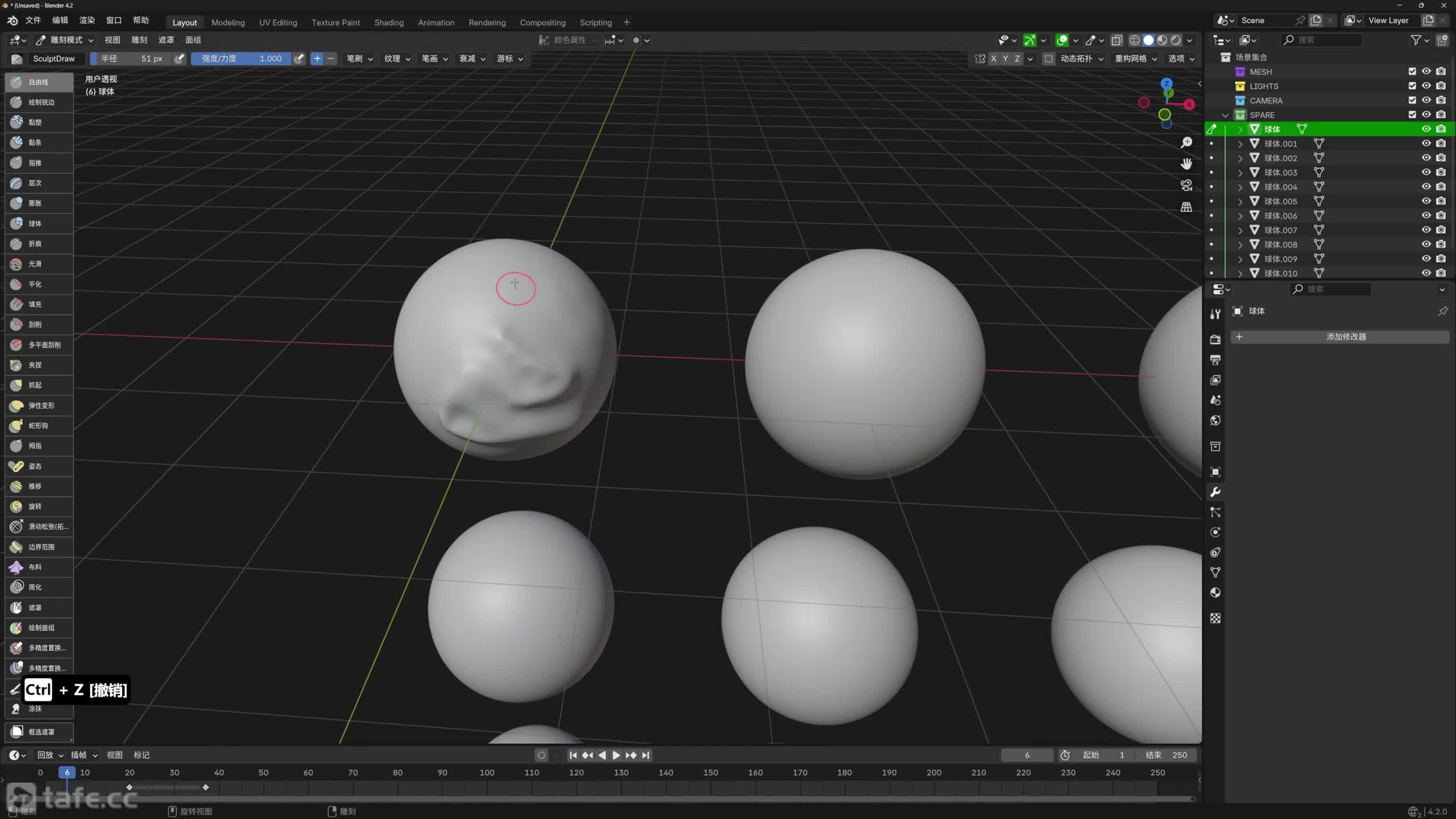Select the 折痕 (Crease) brush
Image resolution: width=1456 pixels, height=819 pixels.
[x=39, y=243]
